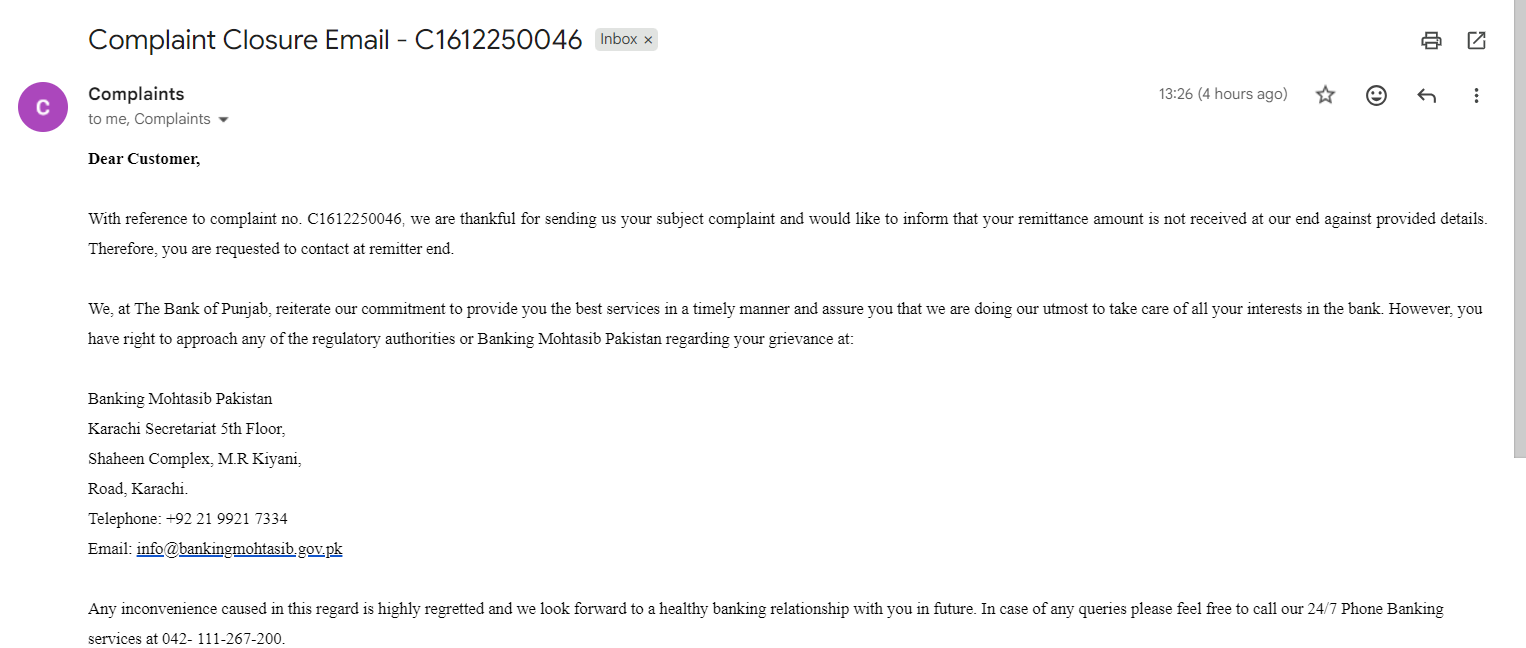Click the Inbox label tag
The height and width of the screenshot is (648, 1526).
coord(618,39)
